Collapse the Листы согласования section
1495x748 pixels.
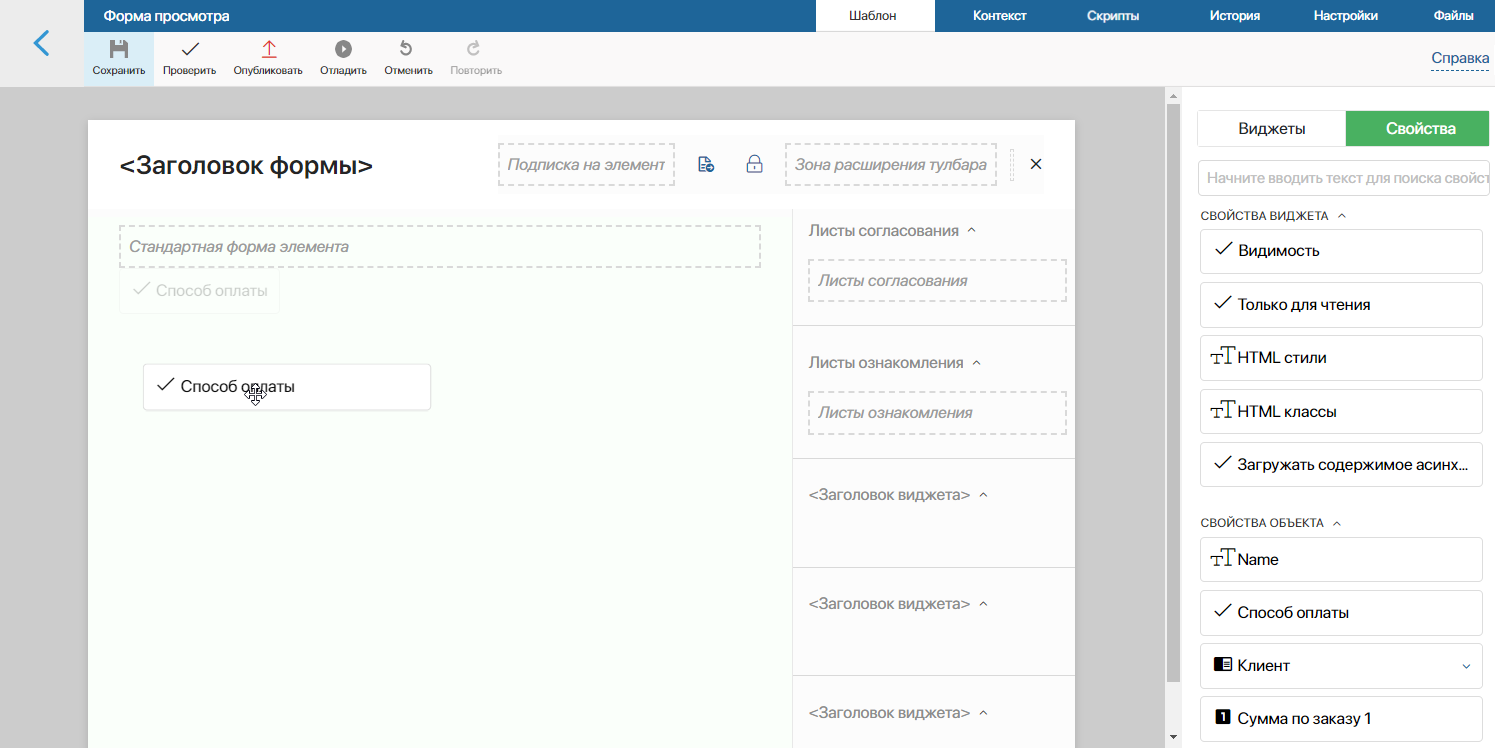972,231
